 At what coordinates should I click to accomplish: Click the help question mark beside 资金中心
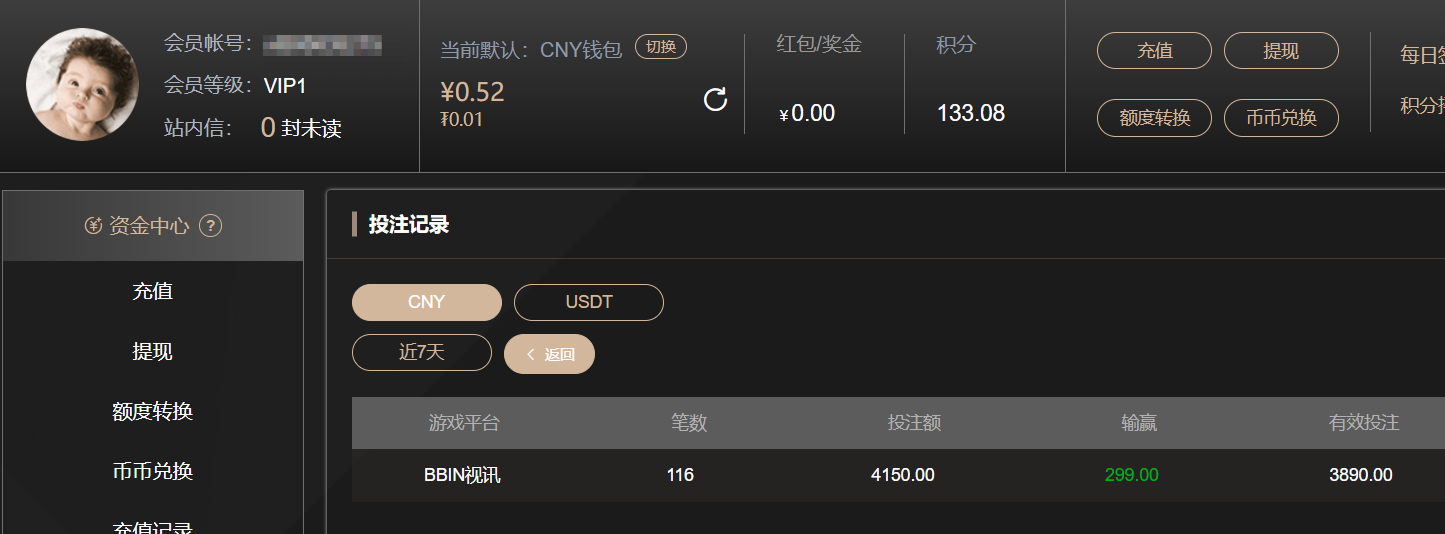[x=210, y=226]
